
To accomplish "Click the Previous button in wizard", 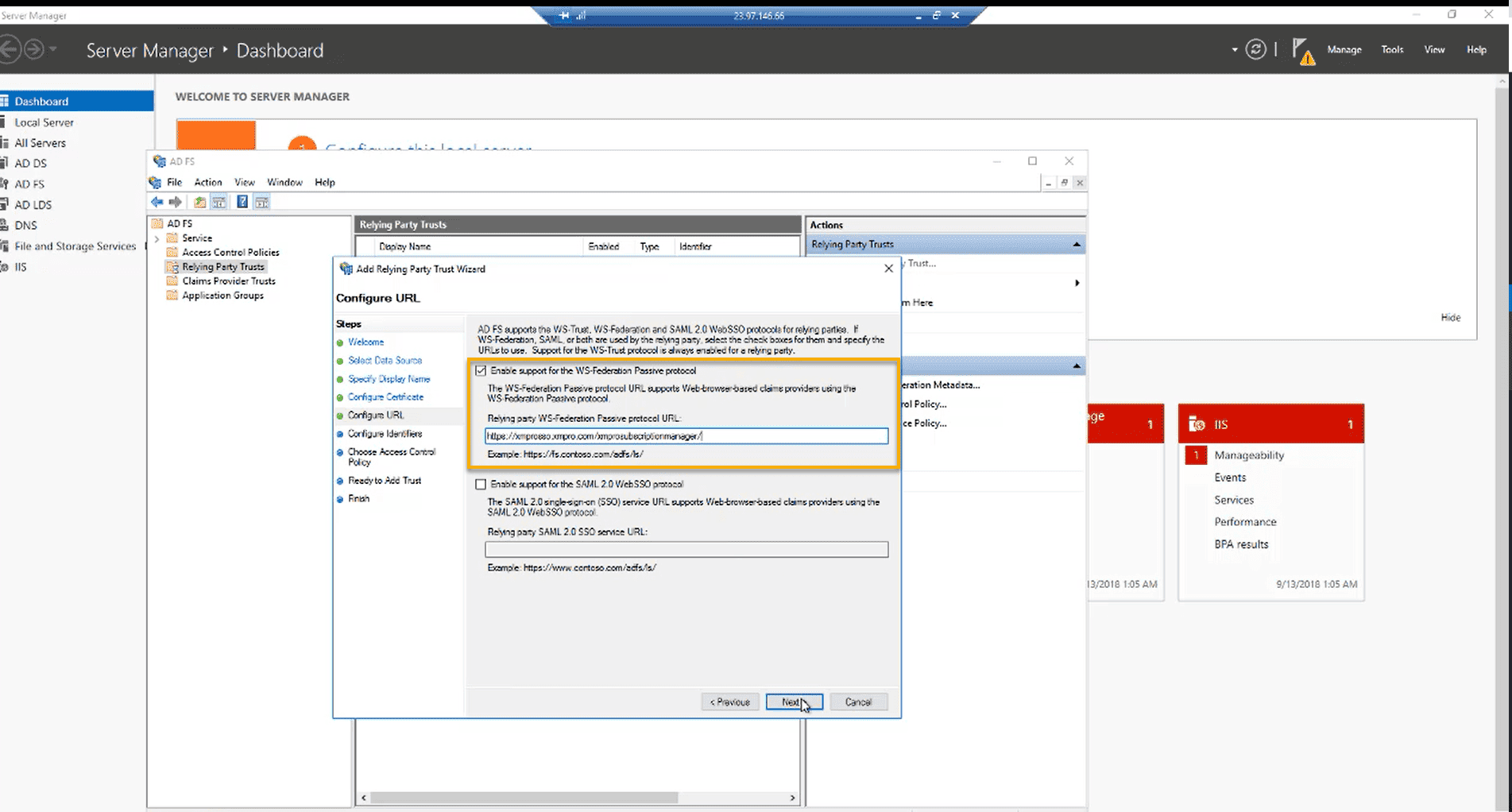I will tap(729, 702).
